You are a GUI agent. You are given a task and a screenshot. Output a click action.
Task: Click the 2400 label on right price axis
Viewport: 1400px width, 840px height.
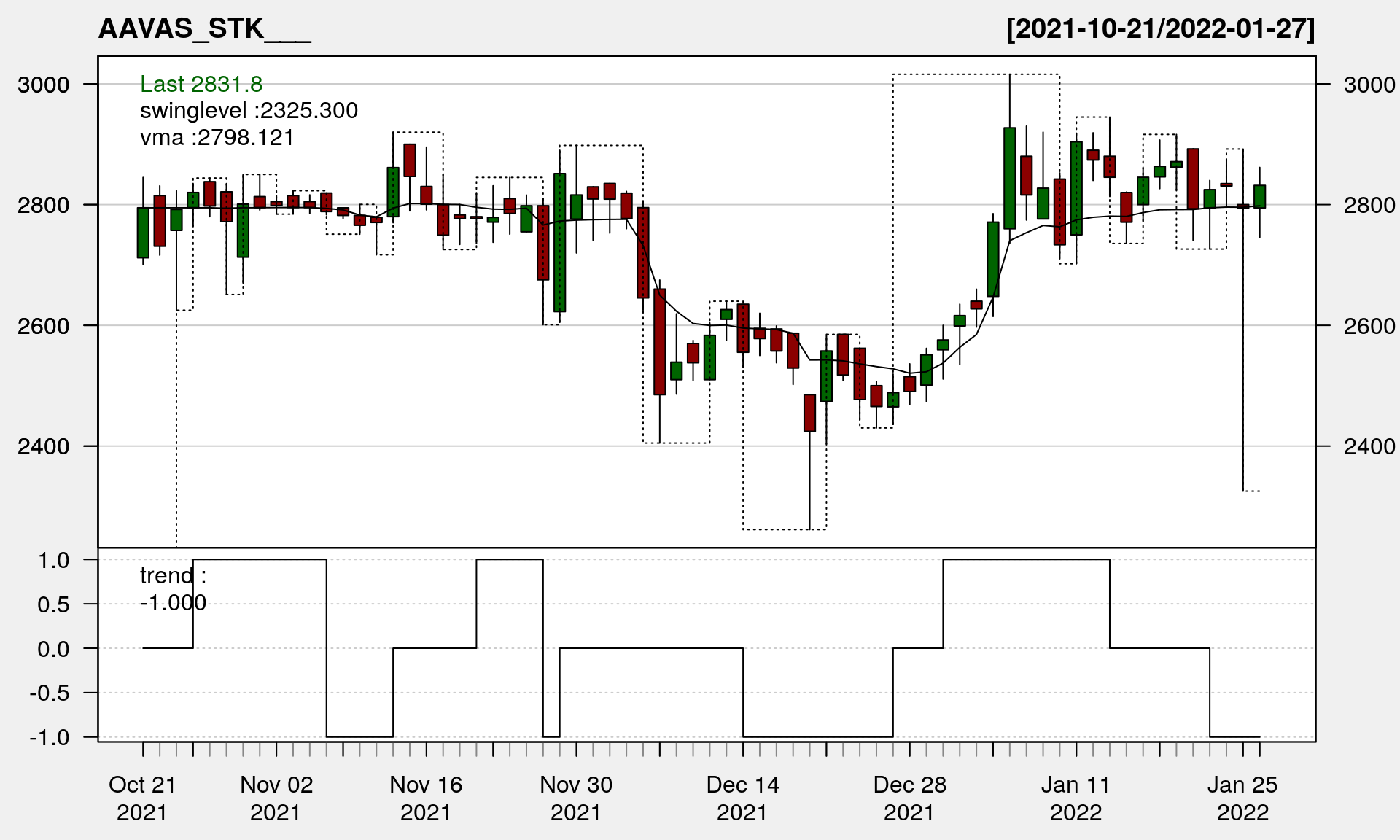(1369, 446)
